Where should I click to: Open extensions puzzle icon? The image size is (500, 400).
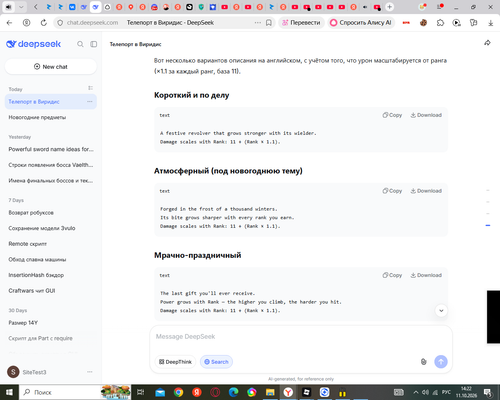tap(440, 23)
